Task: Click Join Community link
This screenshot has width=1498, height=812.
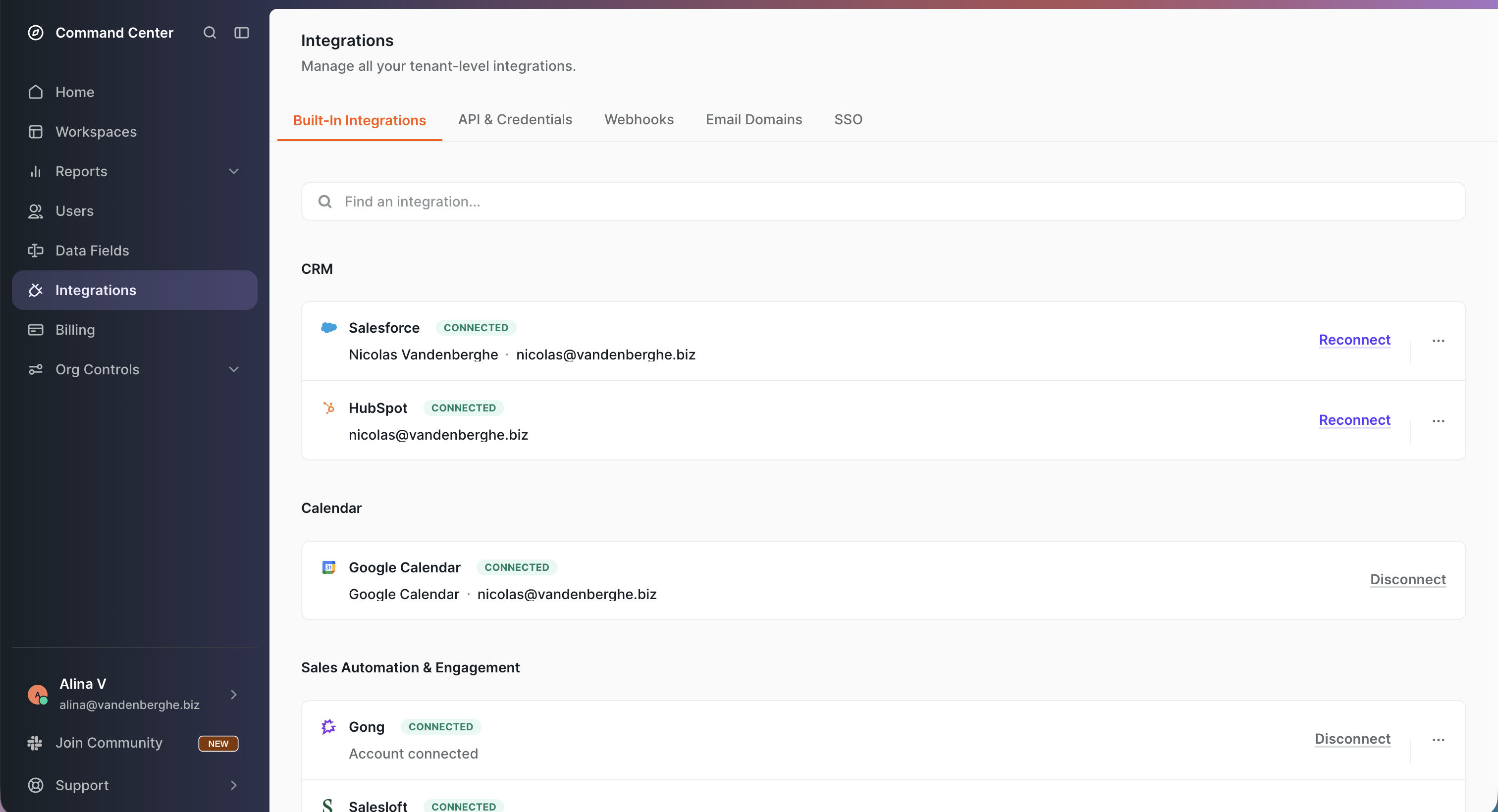Action: (x=109, y=742)
